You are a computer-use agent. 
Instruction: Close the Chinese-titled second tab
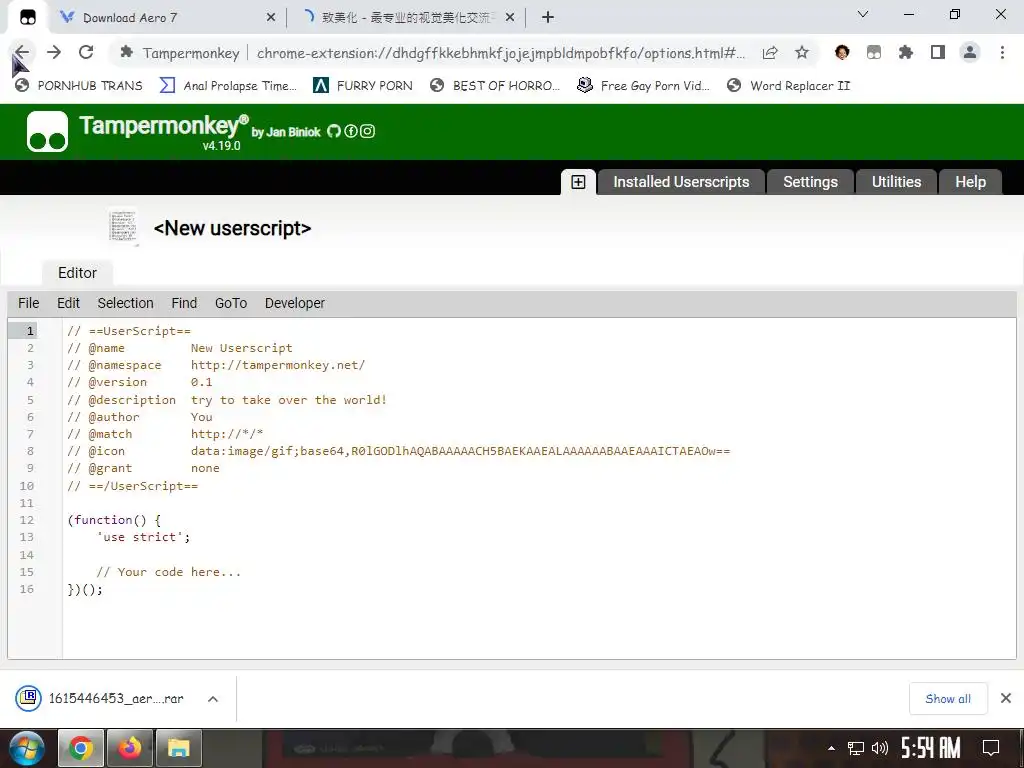(x=510, y=18)
